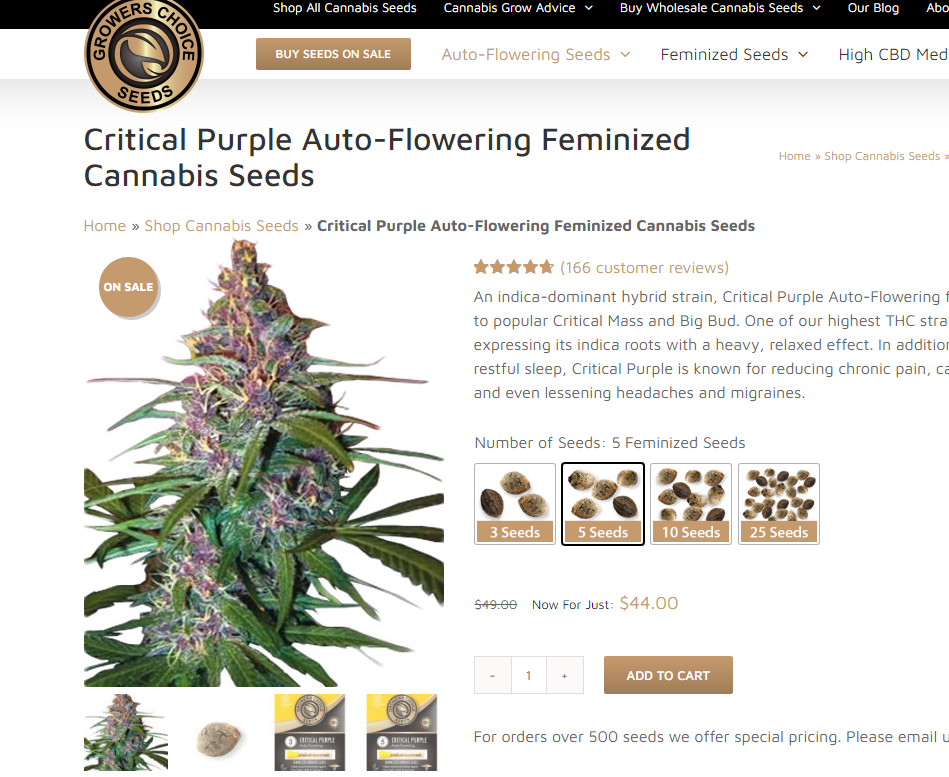Go to Our Blog
This screenshot has width=949, height=777.
pyautogui.click(x=873, y=8)
